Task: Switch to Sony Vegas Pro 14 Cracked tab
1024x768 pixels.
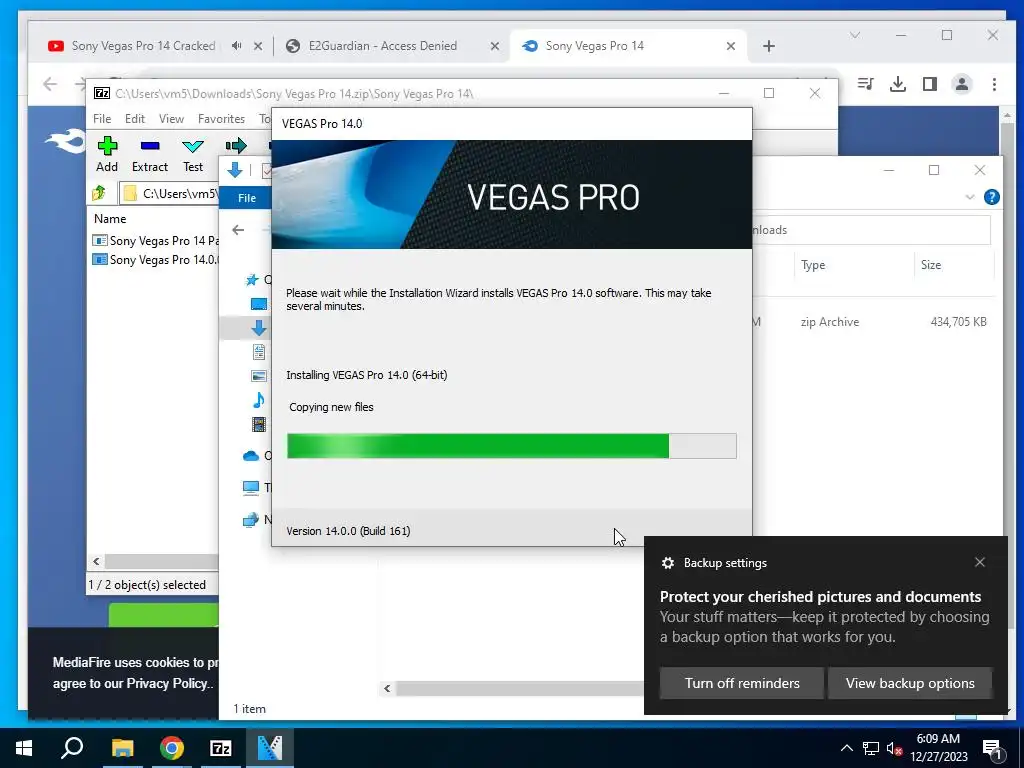Action: 143,46
